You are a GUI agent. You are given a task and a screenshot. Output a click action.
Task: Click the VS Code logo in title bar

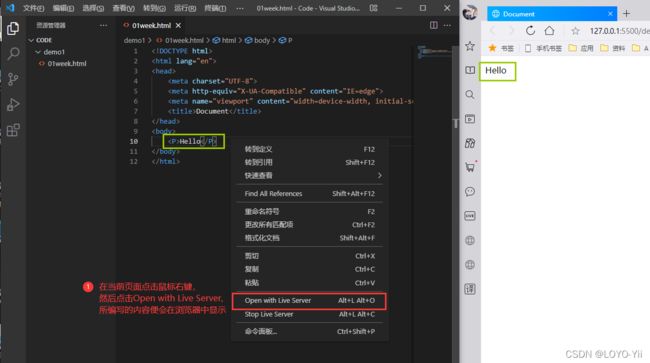pyautogui.click(x=10, y=8)
